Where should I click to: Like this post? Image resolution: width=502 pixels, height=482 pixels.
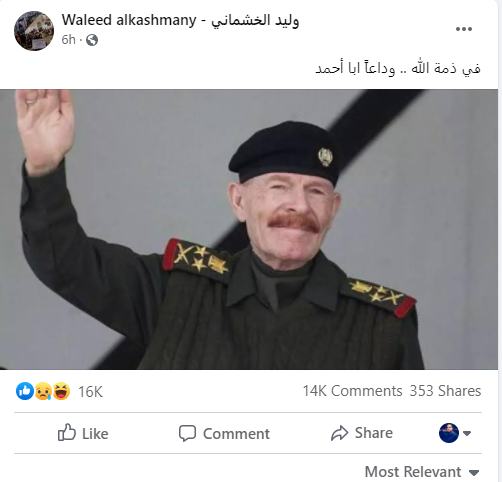coord(83,433)
